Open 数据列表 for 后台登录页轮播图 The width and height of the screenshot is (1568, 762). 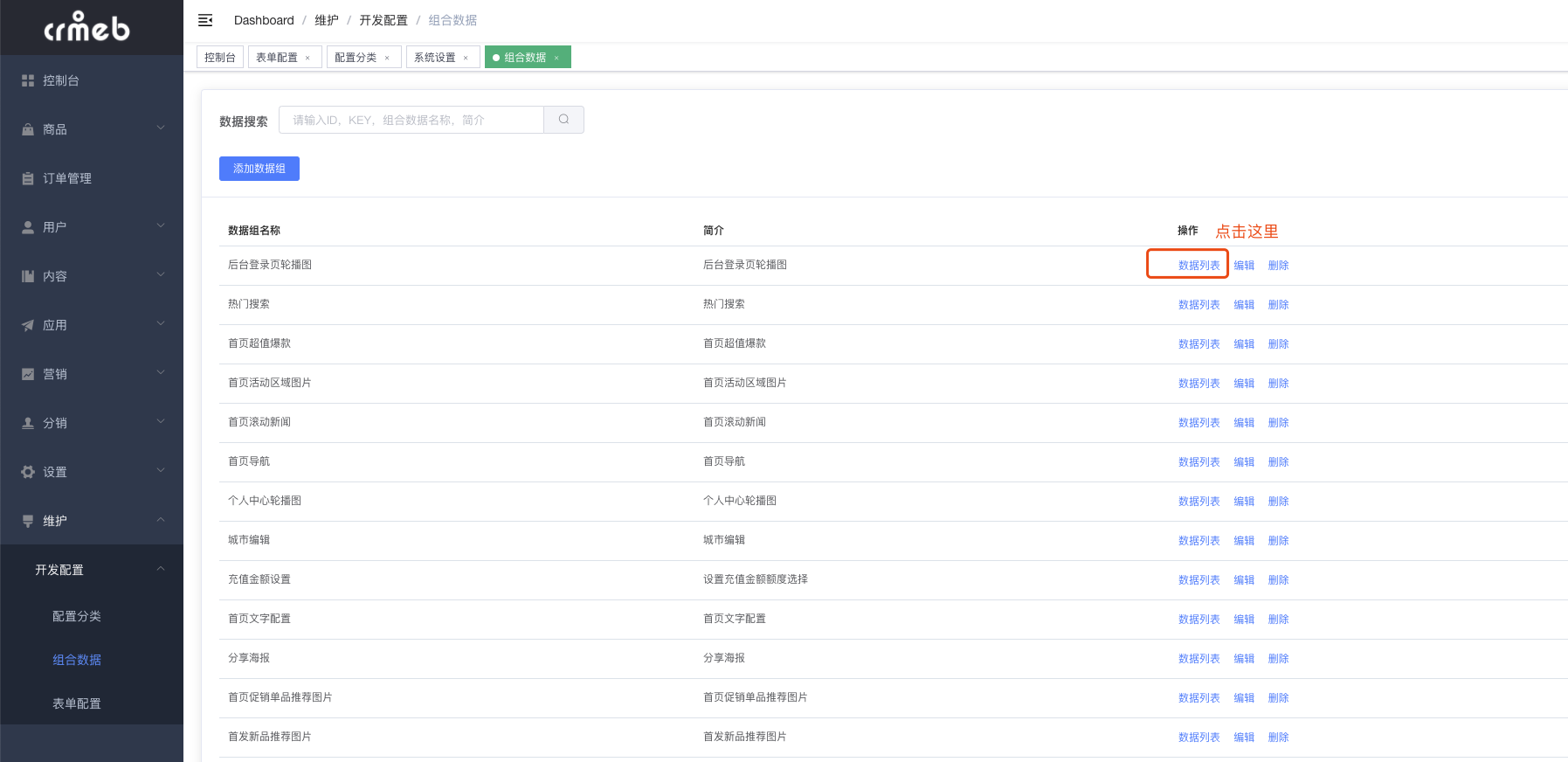tap(1198, 266)
